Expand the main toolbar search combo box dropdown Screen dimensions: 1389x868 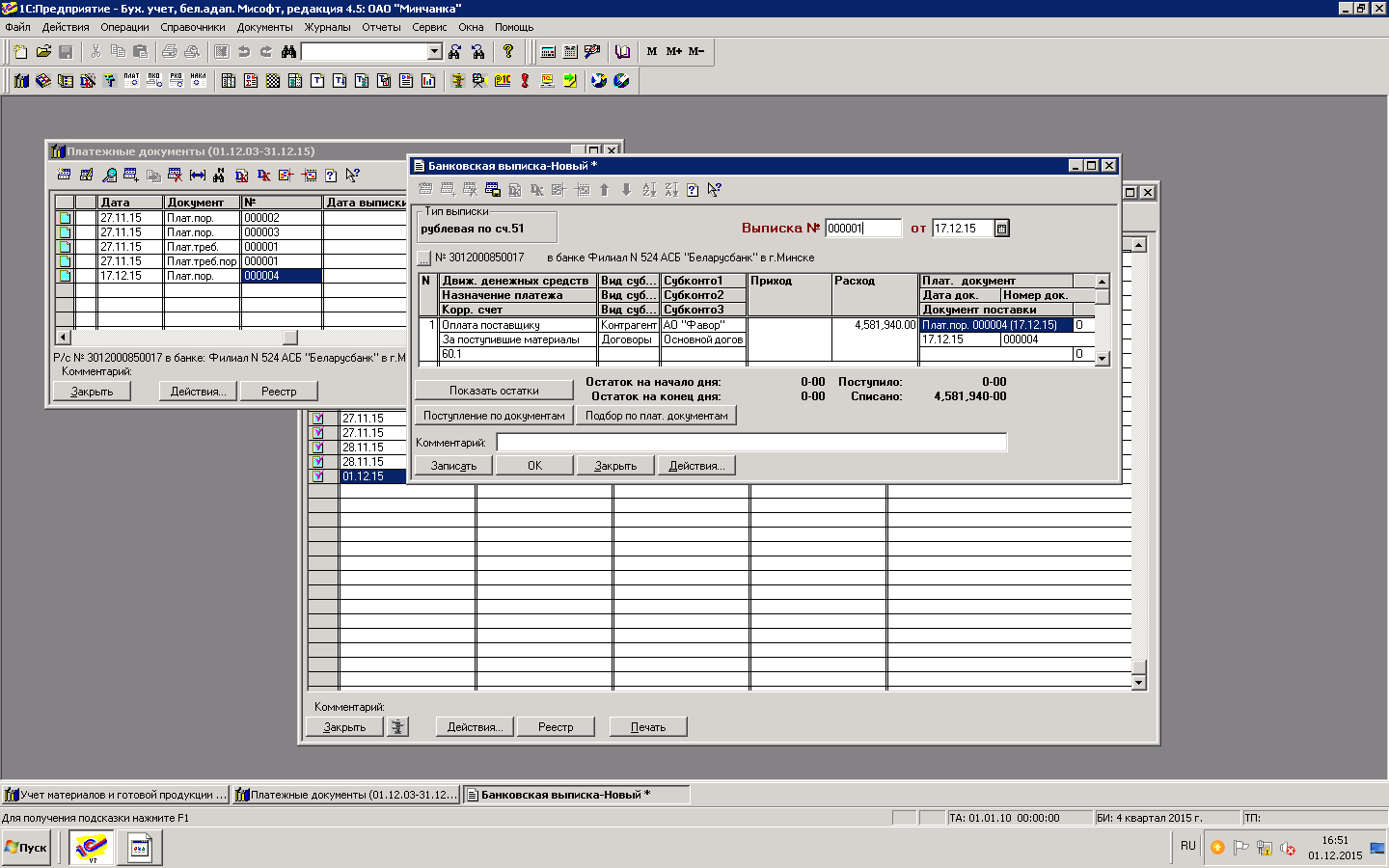(x=434, y=51)
